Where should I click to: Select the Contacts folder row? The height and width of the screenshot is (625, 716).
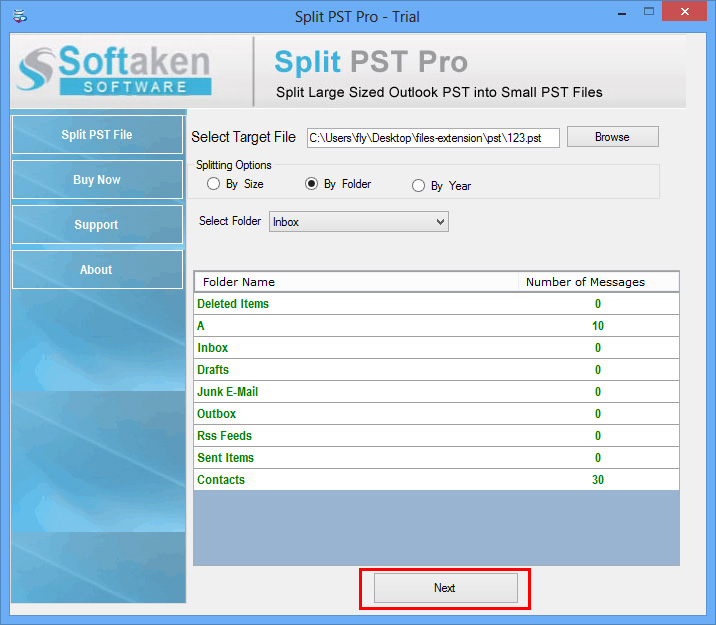coord(436,479)
